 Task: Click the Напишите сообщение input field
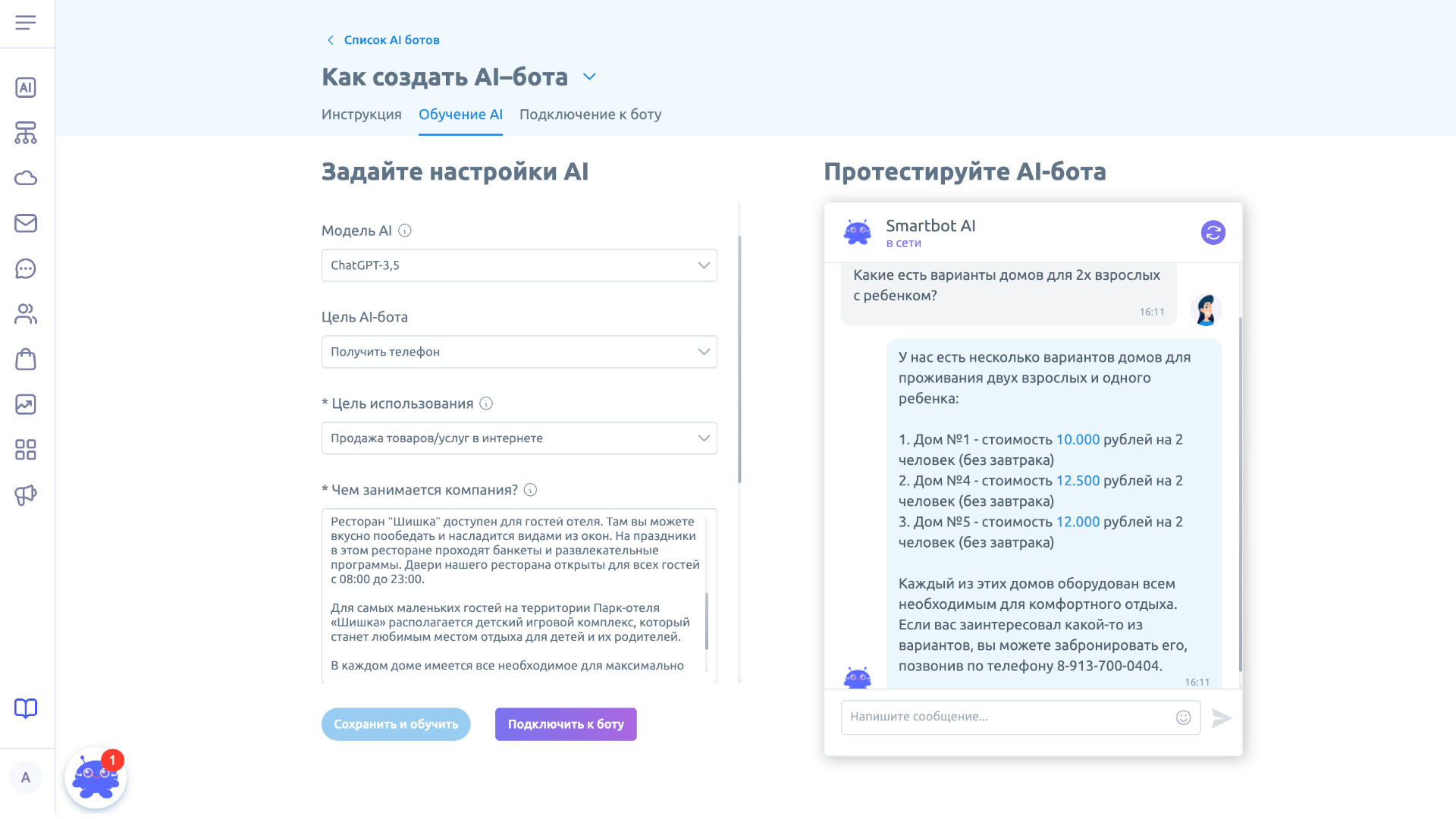point(1005,717)
